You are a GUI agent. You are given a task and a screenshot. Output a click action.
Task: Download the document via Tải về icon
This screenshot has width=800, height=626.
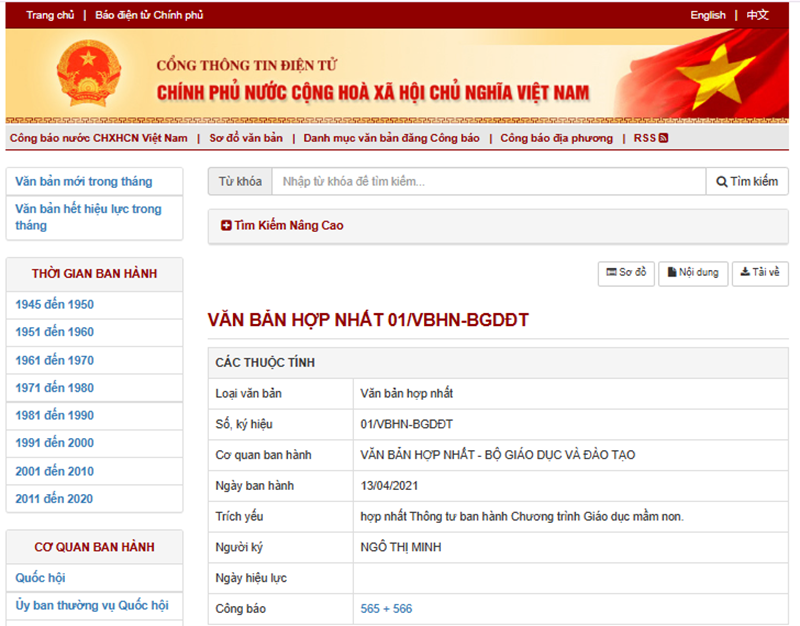point(745,273)
